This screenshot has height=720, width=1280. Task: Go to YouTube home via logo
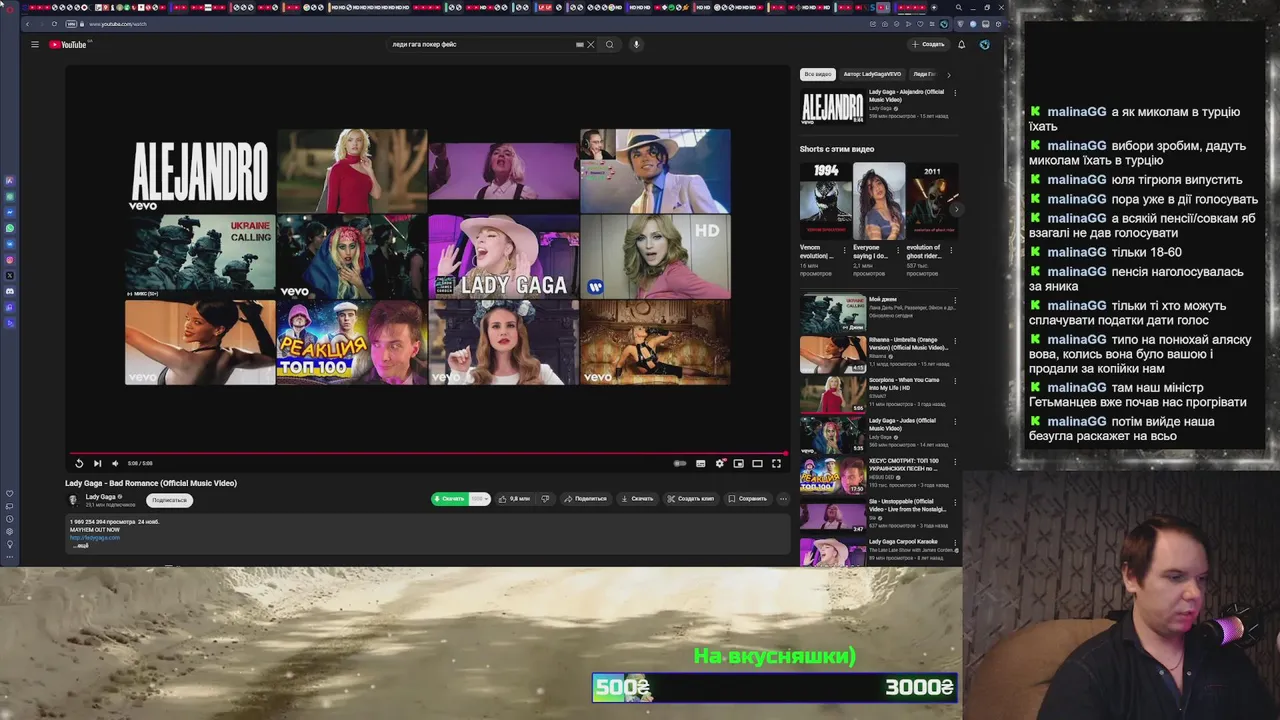[x=70, y=44]
